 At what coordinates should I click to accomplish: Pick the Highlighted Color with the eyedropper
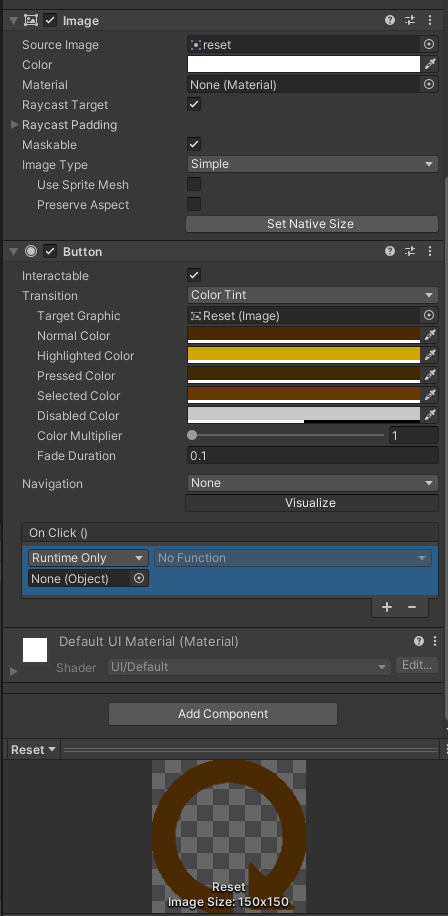(430, 355)
